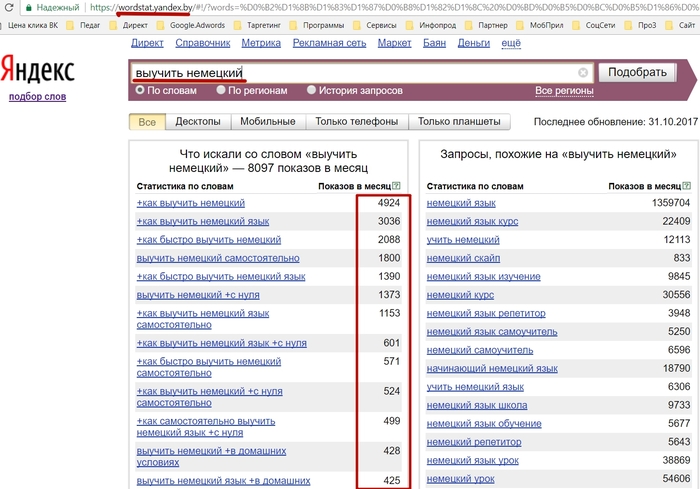Open the Баян navigation link

434,43
